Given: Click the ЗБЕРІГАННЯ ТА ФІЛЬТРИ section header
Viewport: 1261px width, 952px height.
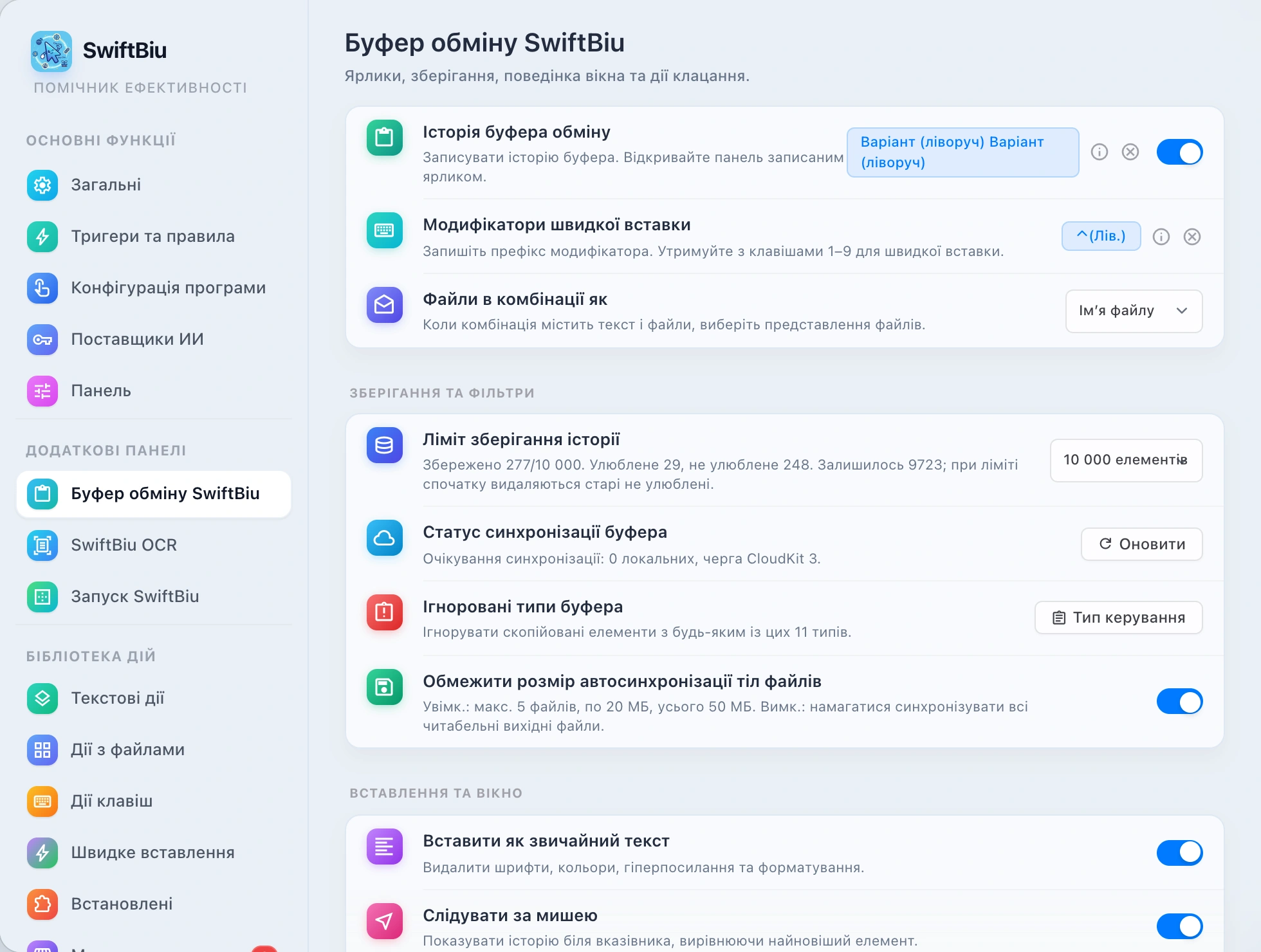Looking at the screenshot, I should click(x=442, y=393).
